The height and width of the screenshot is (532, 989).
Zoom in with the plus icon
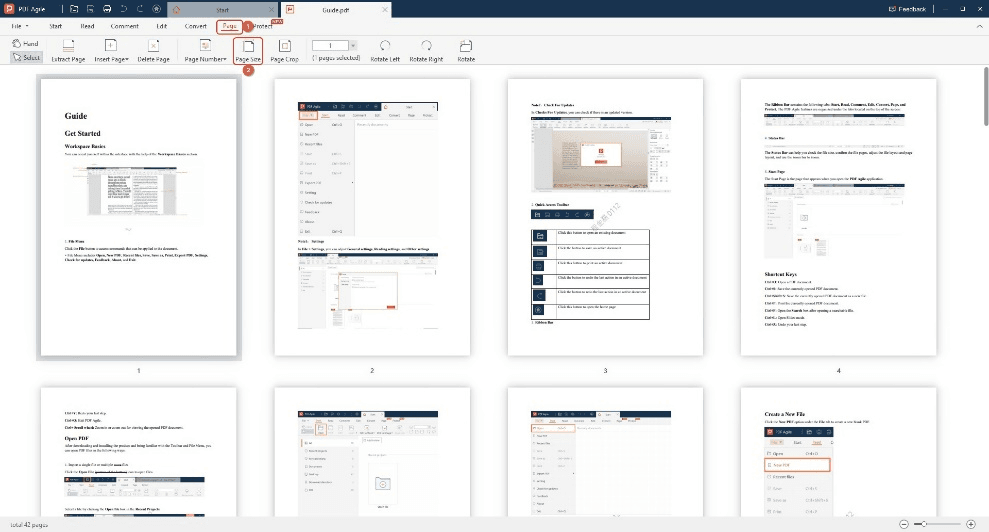click(971, 524)
